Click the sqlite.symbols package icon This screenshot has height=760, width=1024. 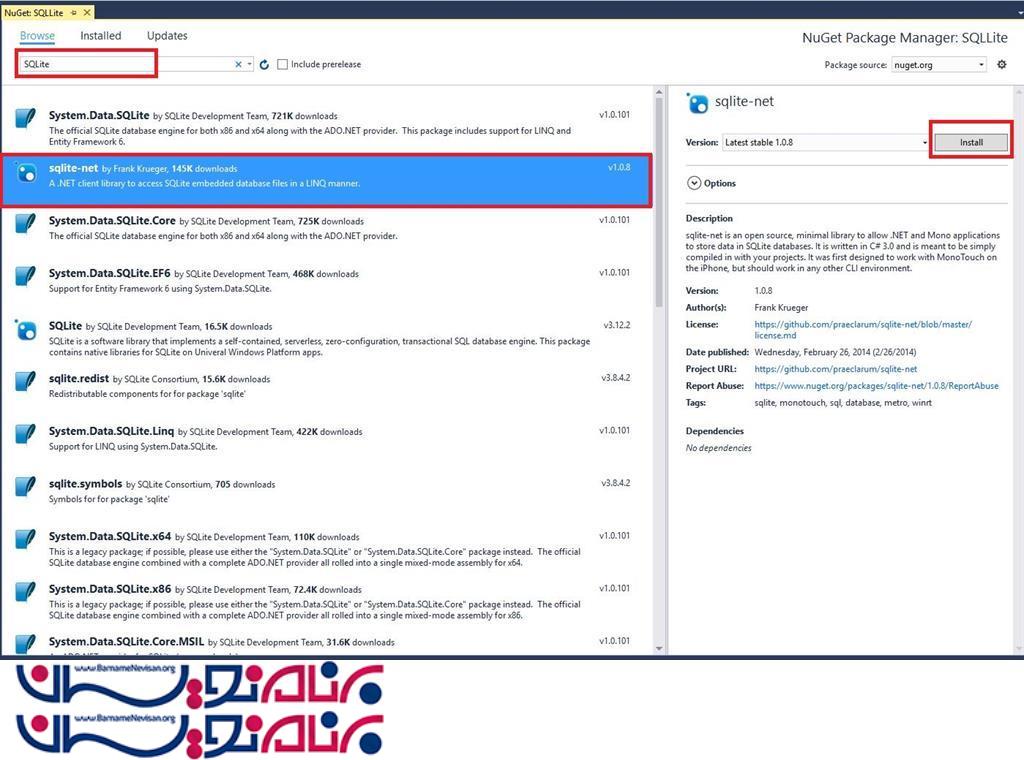(26, 487)
